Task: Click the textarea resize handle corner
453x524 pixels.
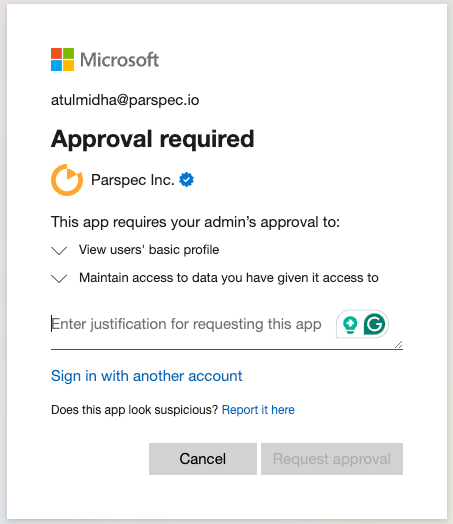Action: point(399,345)
